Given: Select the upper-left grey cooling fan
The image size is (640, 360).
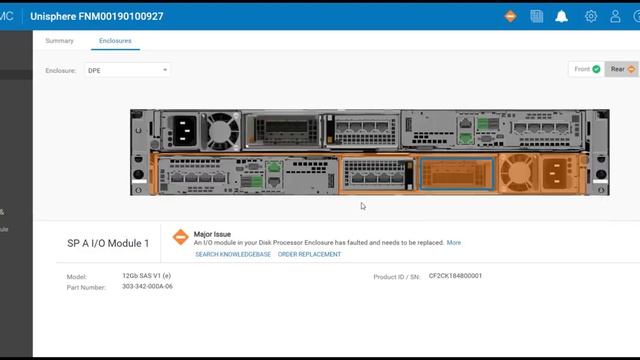Looking at the screenshot, I should (222, 132).
